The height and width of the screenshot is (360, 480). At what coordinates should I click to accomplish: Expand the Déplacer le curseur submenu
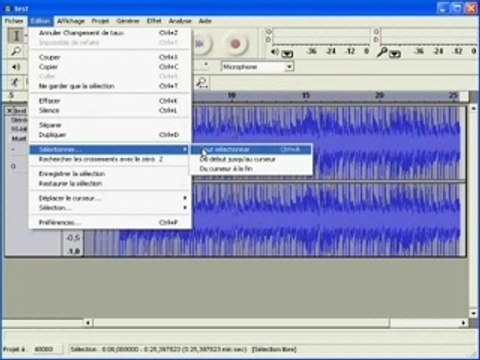point(110,198)
